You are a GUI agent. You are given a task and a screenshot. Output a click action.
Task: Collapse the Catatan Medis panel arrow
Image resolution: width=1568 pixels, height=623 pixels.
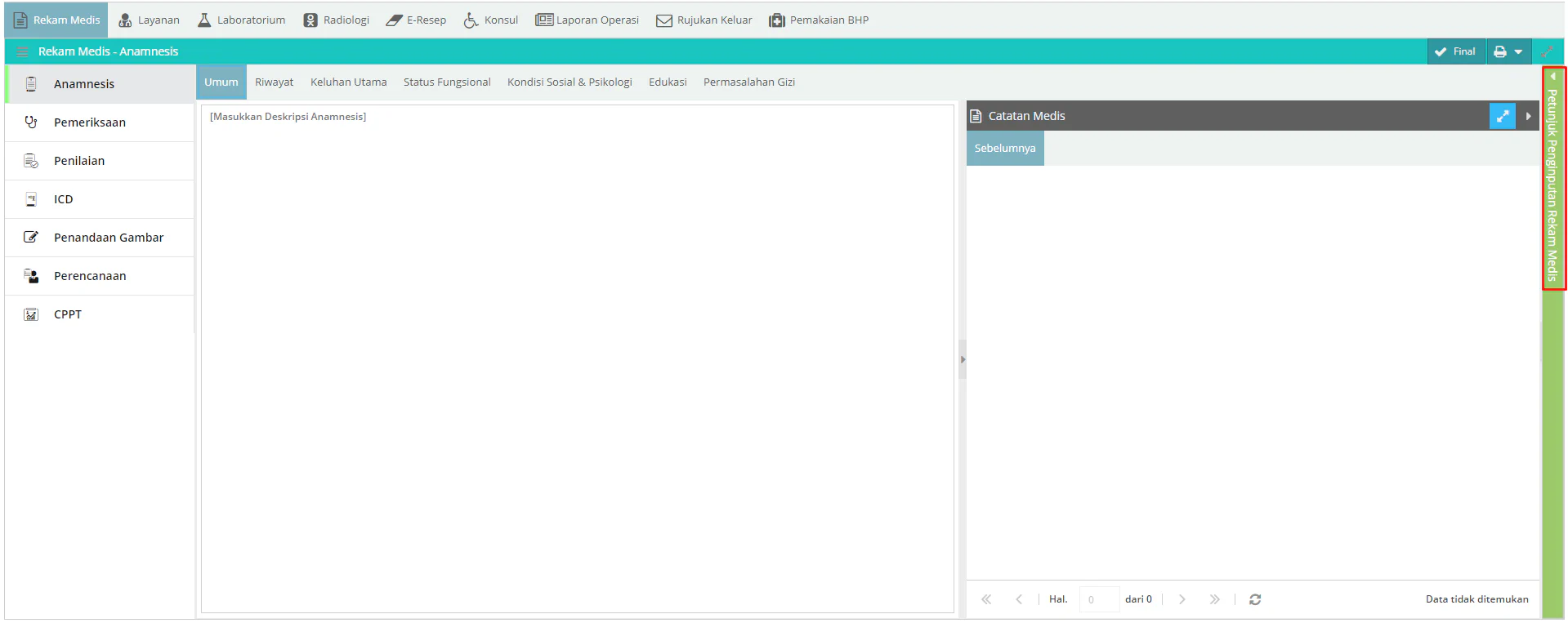(1528, 116)
